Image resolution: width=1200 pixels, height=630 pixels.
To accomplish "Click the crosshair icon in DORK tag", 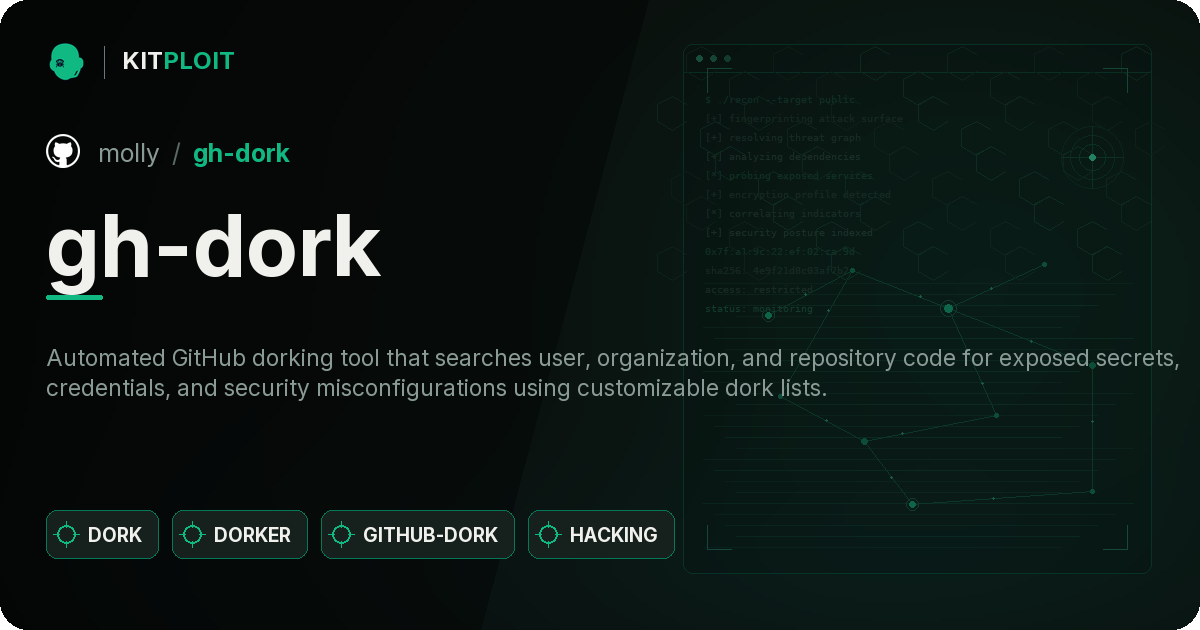I will (67, 535).
